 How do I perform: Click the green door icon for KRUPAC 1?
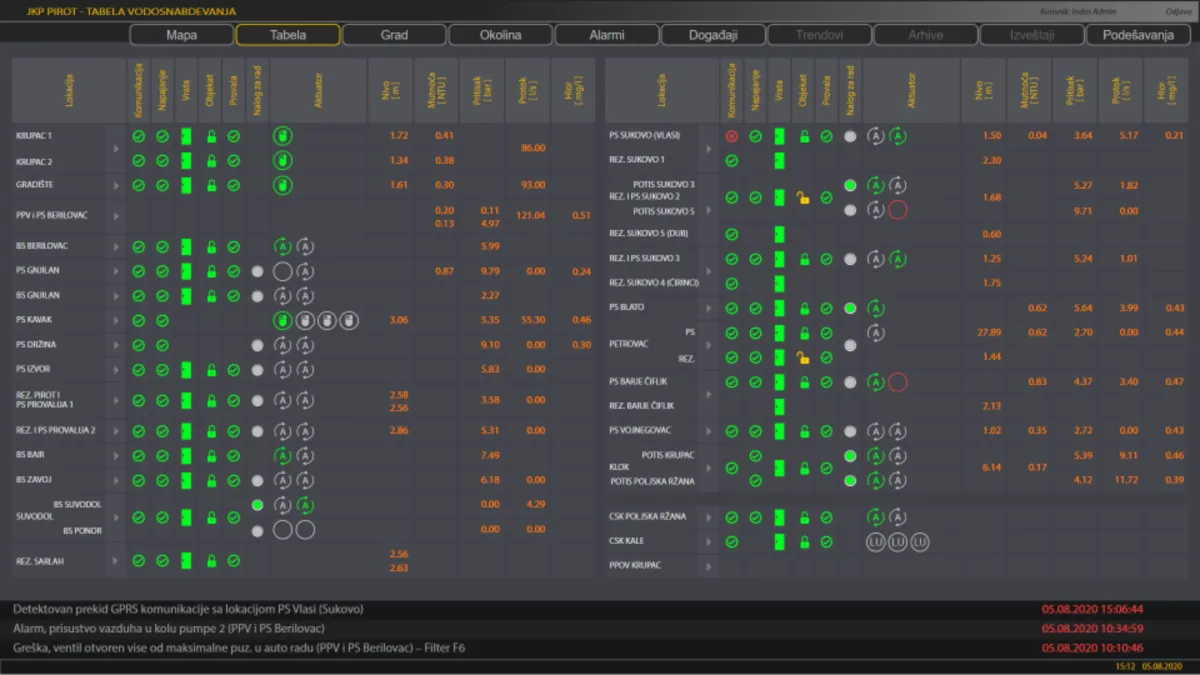[185, 136]
